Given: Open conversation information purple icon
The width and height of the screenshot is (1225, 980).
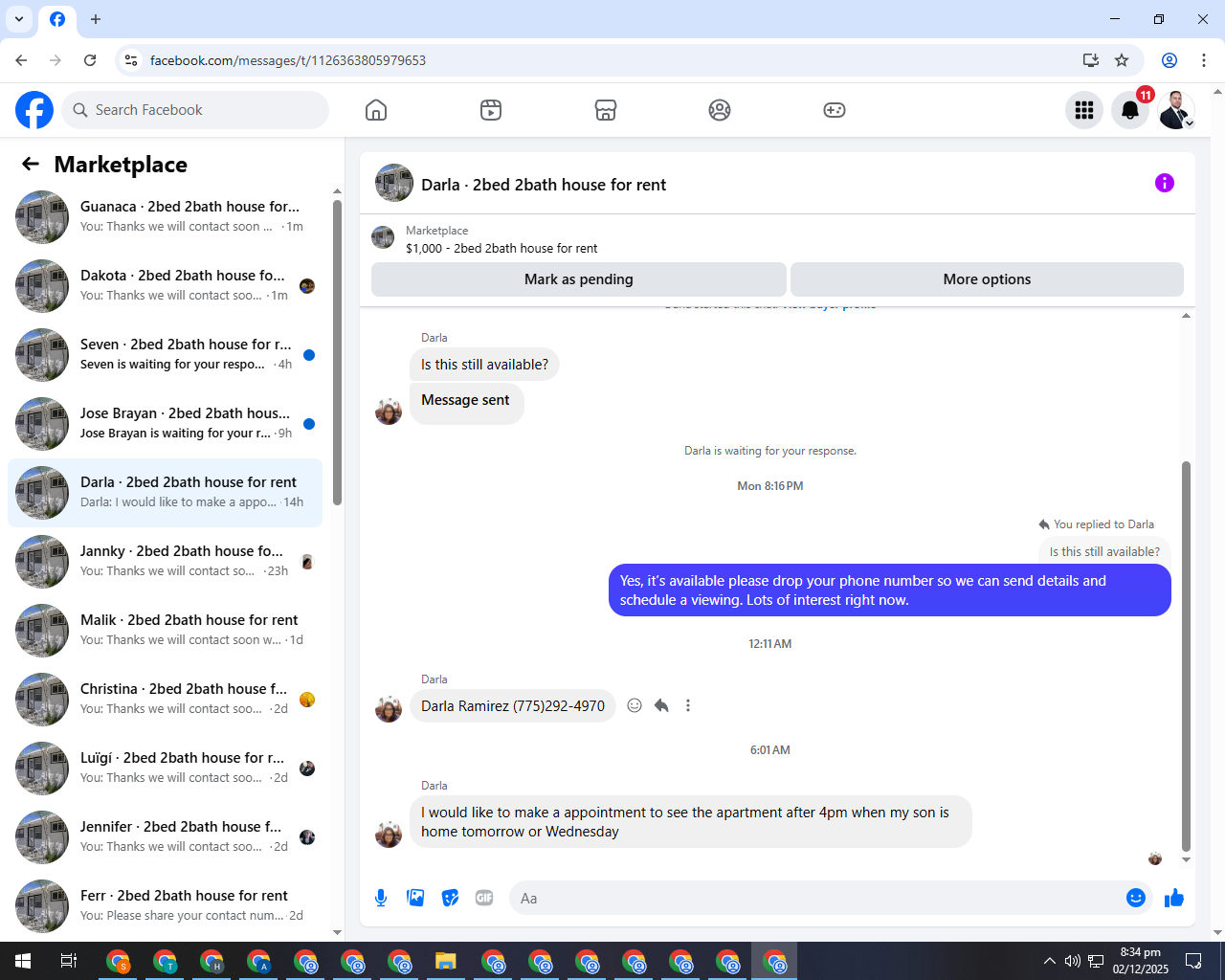Looking at the screenshot, I should 1165,183.
